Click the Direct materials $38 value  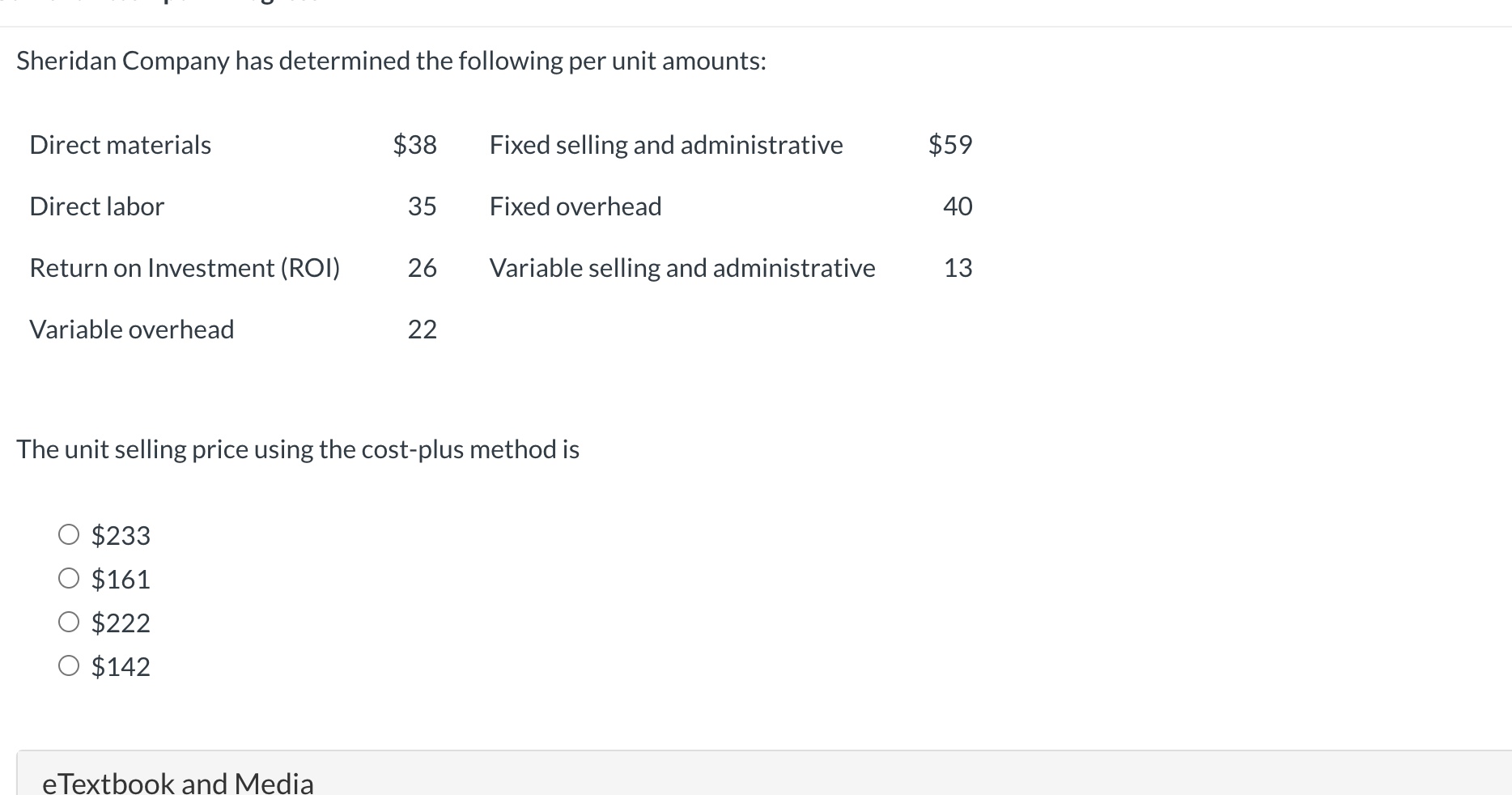[415, 144]
